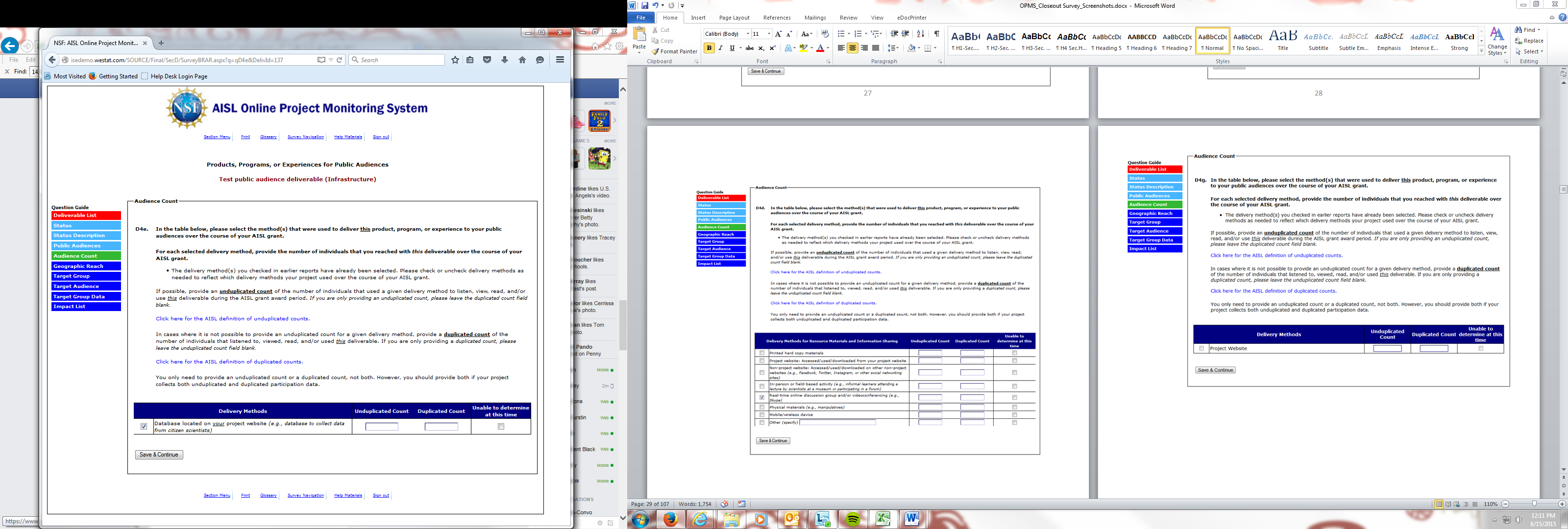Switch to the References tab
Screen dimensions: 1568x529
click(777, 18)
